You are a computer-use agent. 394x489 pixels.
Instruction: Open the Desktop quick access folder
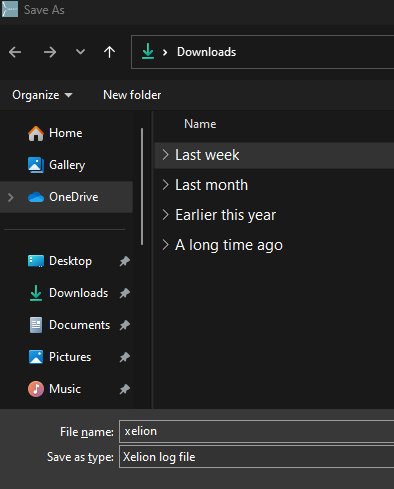(70, 261)
